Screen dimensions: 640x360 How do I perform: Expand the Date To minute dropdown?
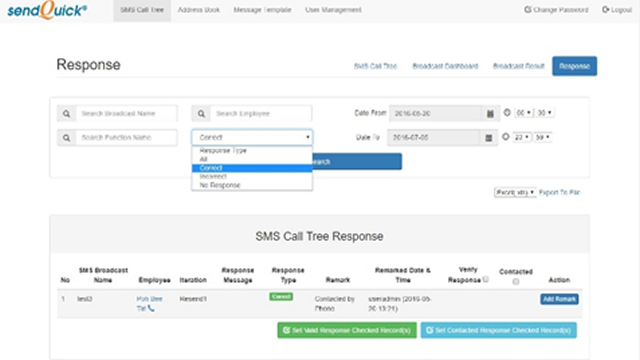(543, 137)
